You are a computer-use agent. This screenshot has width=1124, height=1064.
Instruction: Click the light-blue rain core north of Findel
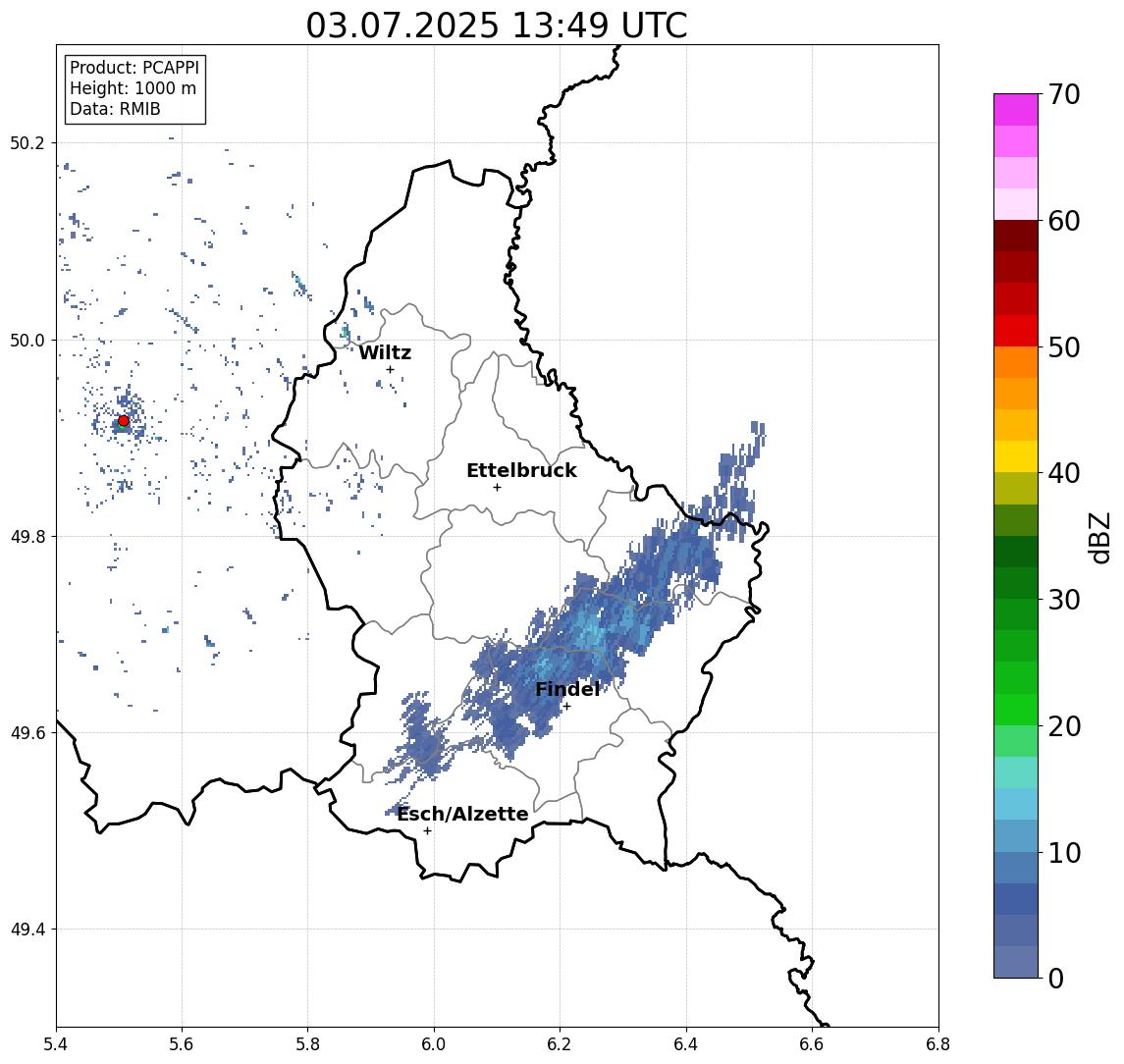coord(591,632)
